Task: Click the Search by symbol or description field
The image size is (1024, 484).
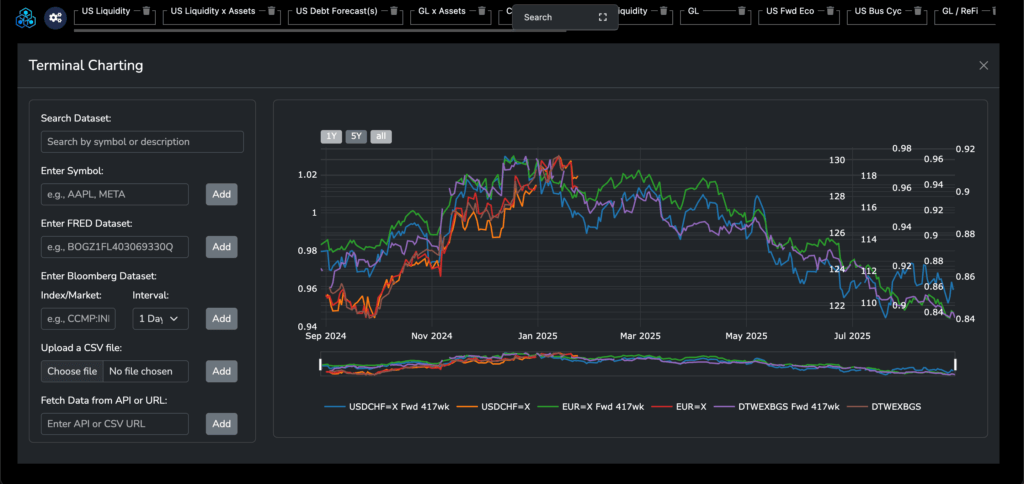Action: click(x=142, y=142)
